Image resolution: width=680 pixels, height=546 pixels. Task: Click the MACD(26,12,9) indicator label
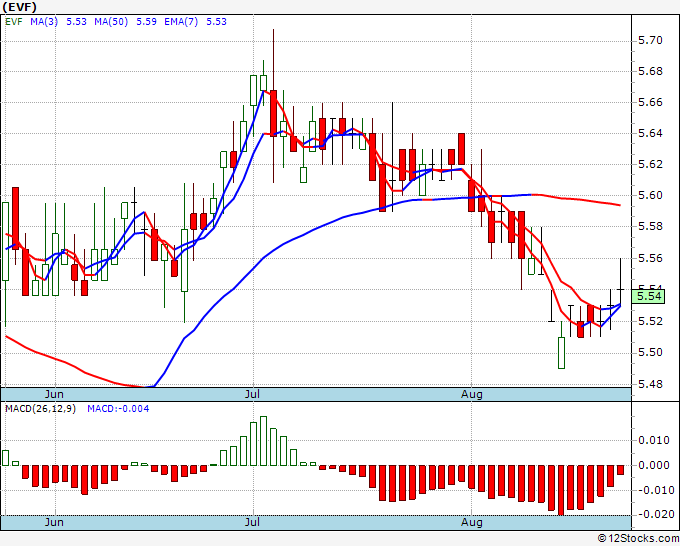click(x=40, y=409)
